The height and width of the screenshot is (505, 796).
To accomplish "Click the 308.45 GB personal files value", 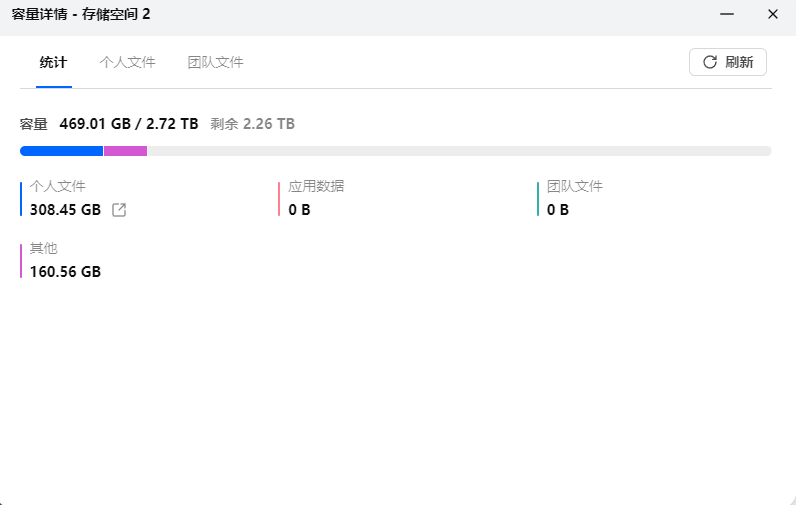I will click(65, 210).
